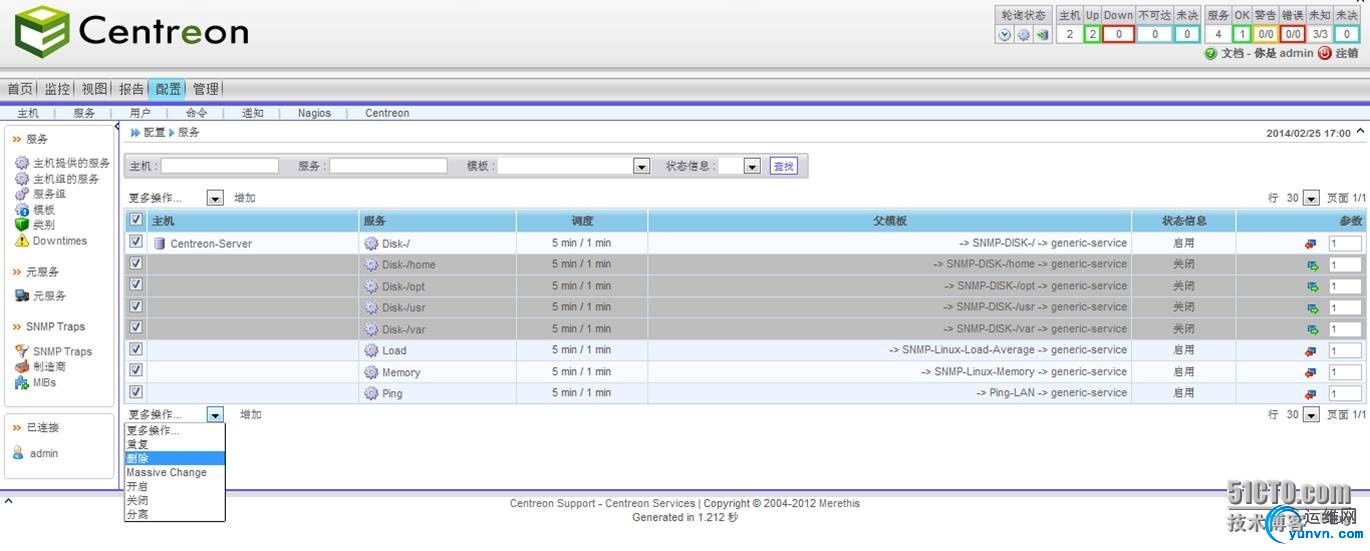Uncheck the Load row checkbox
Viewport: 1370px width, 551px height.
(136, 349)
